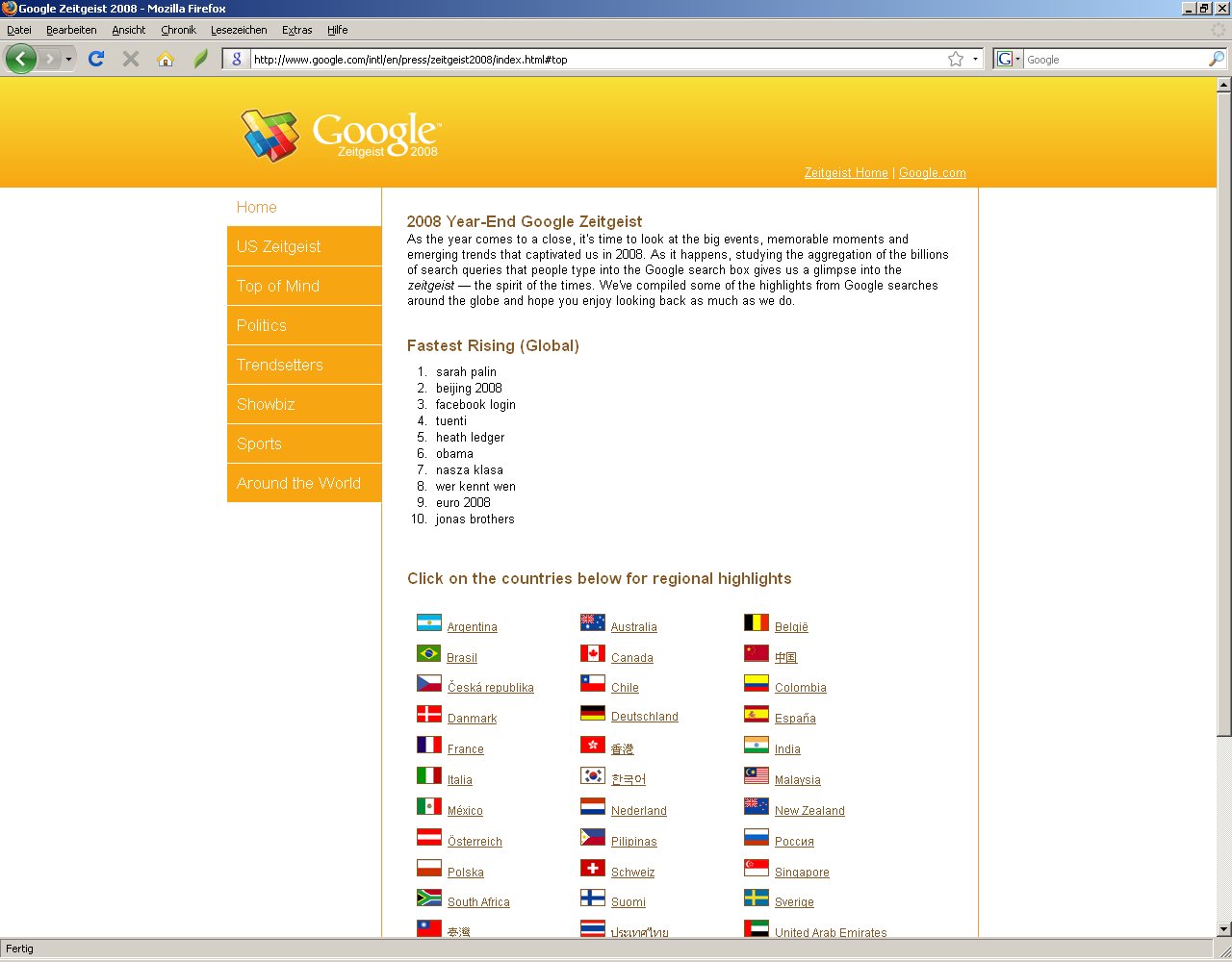Click the Brasil flag icon
1232x962 pixels.
click(429, 654)
